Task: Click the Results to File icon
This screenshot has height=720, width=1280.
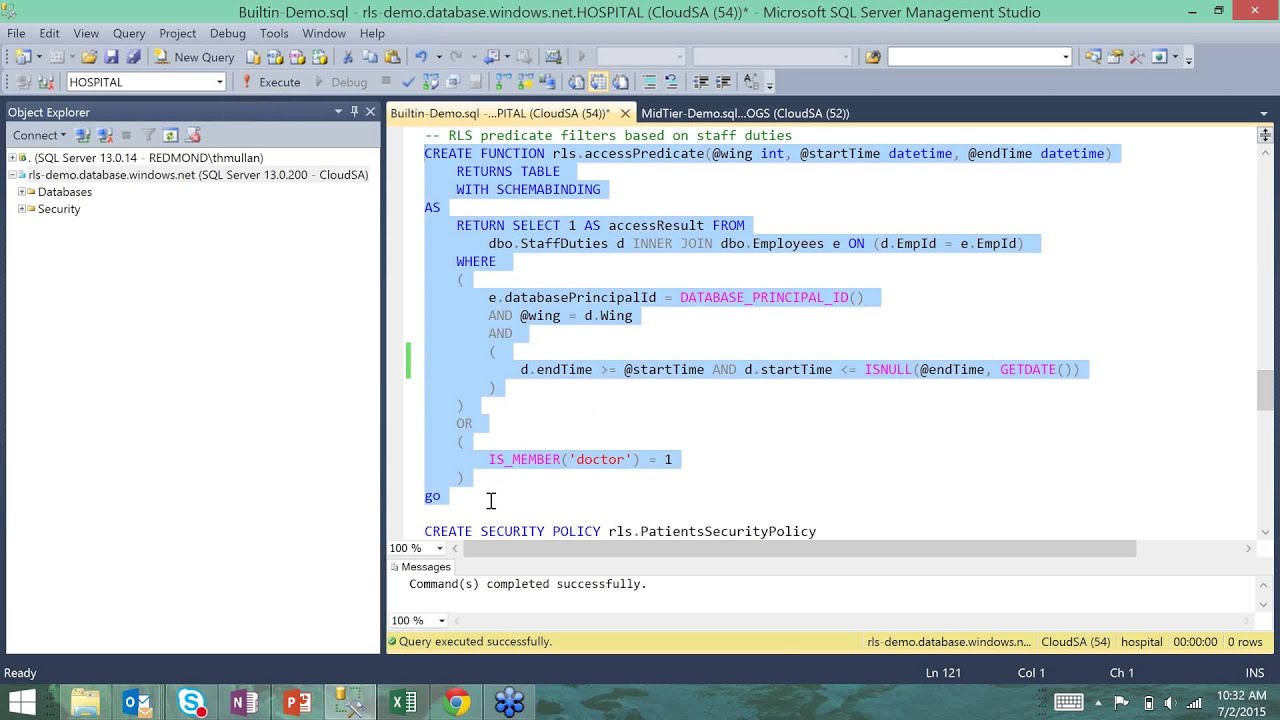Action: tap(620, 82)
